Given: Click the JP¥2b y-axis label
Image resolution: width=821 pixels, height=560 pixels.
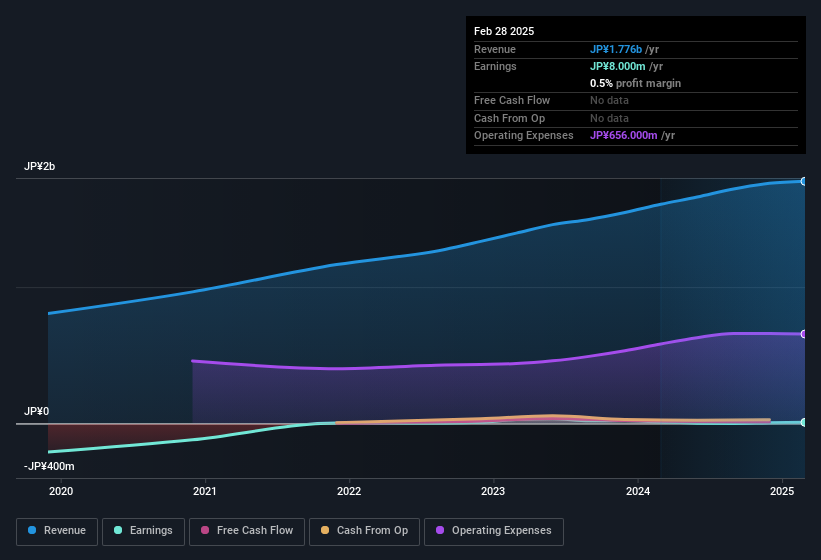Looking at the screenshot, I should (x=39, y=166).
